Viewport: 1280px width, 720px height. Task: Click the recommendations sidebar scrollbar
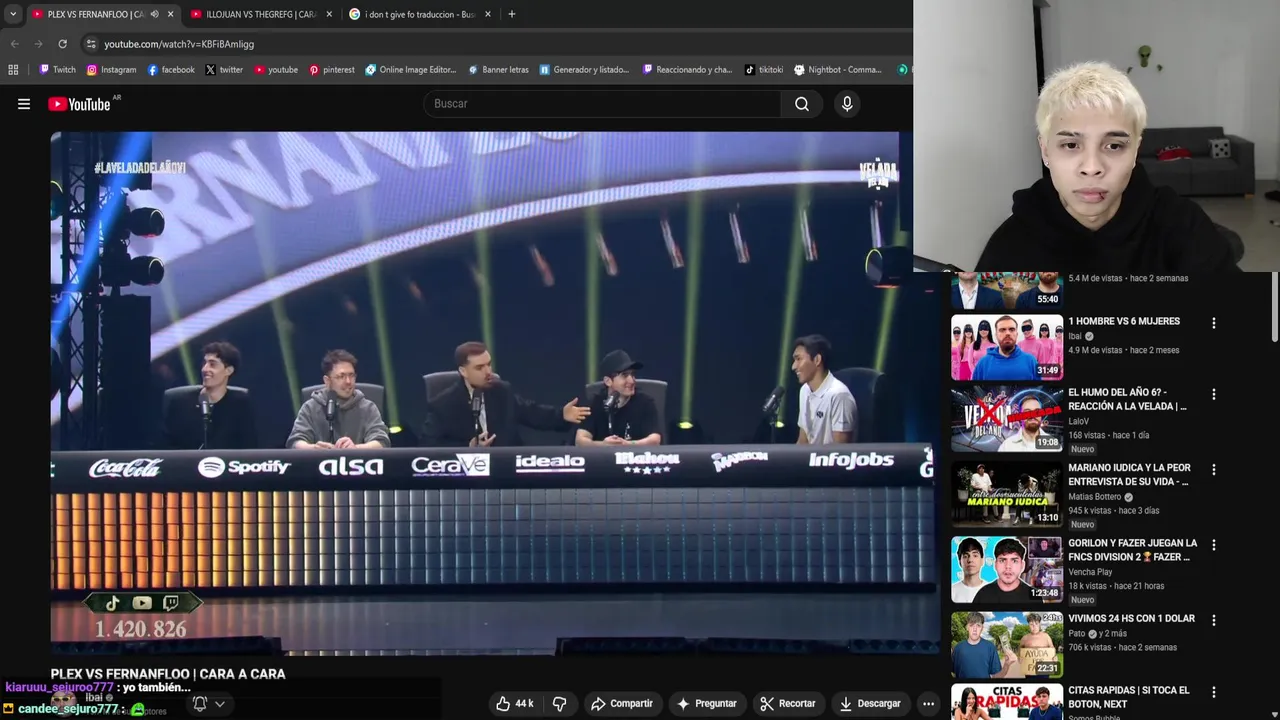[x=1274, y=305]
